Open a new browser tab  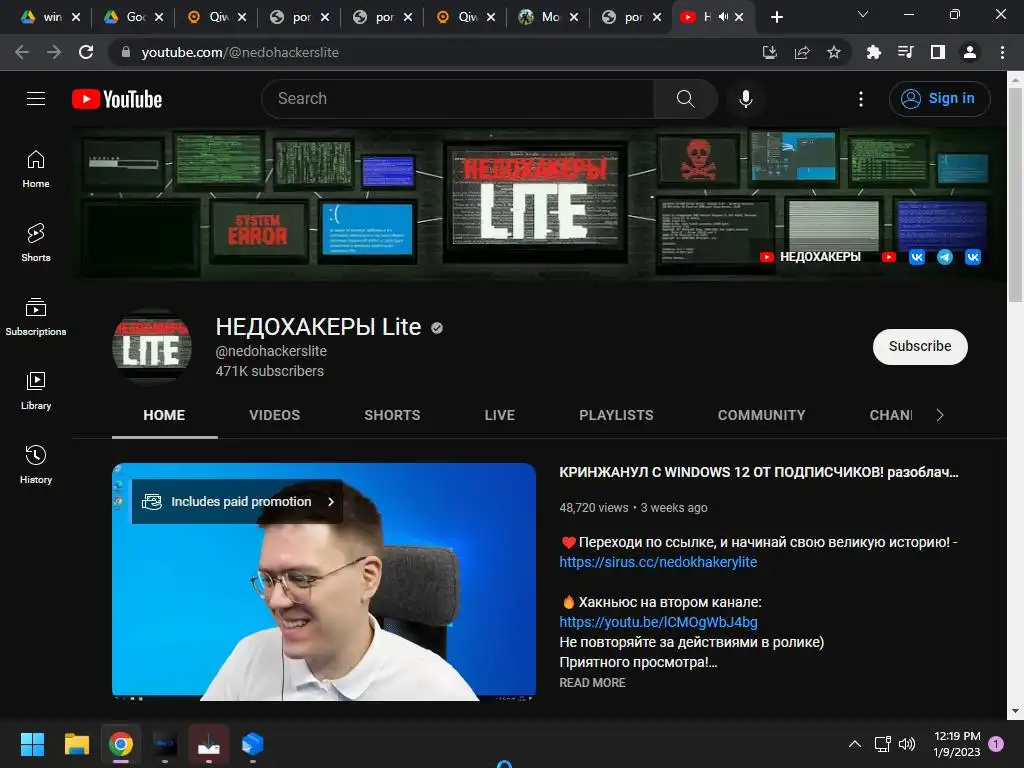[x=776, y=17]
